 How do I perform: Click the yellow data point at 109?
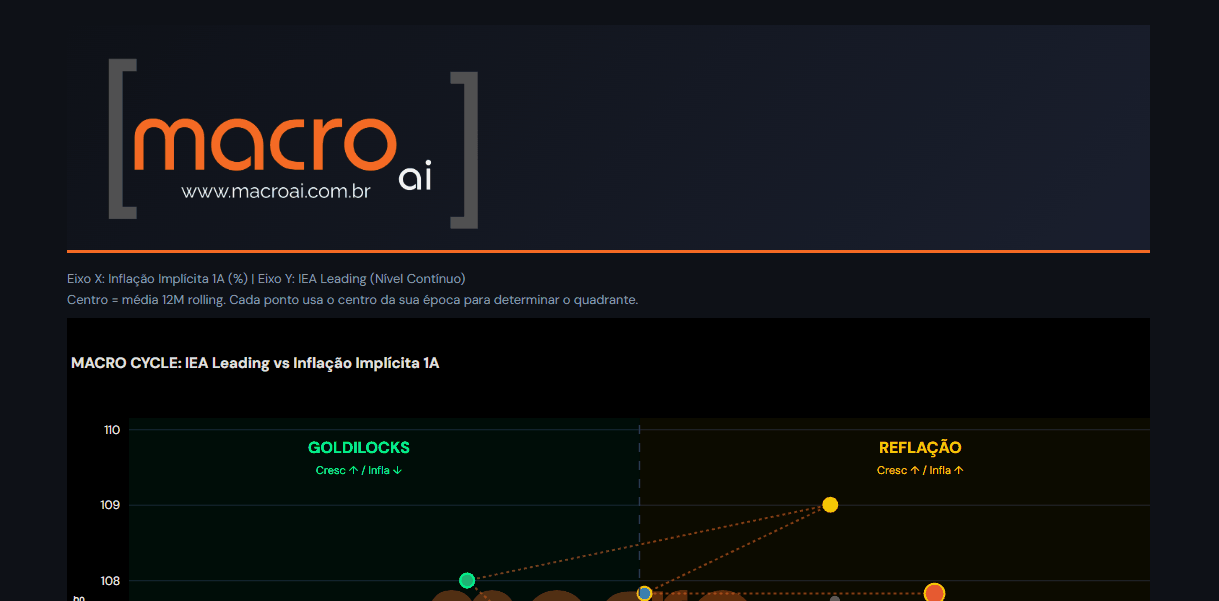click(x=830, y=505)
